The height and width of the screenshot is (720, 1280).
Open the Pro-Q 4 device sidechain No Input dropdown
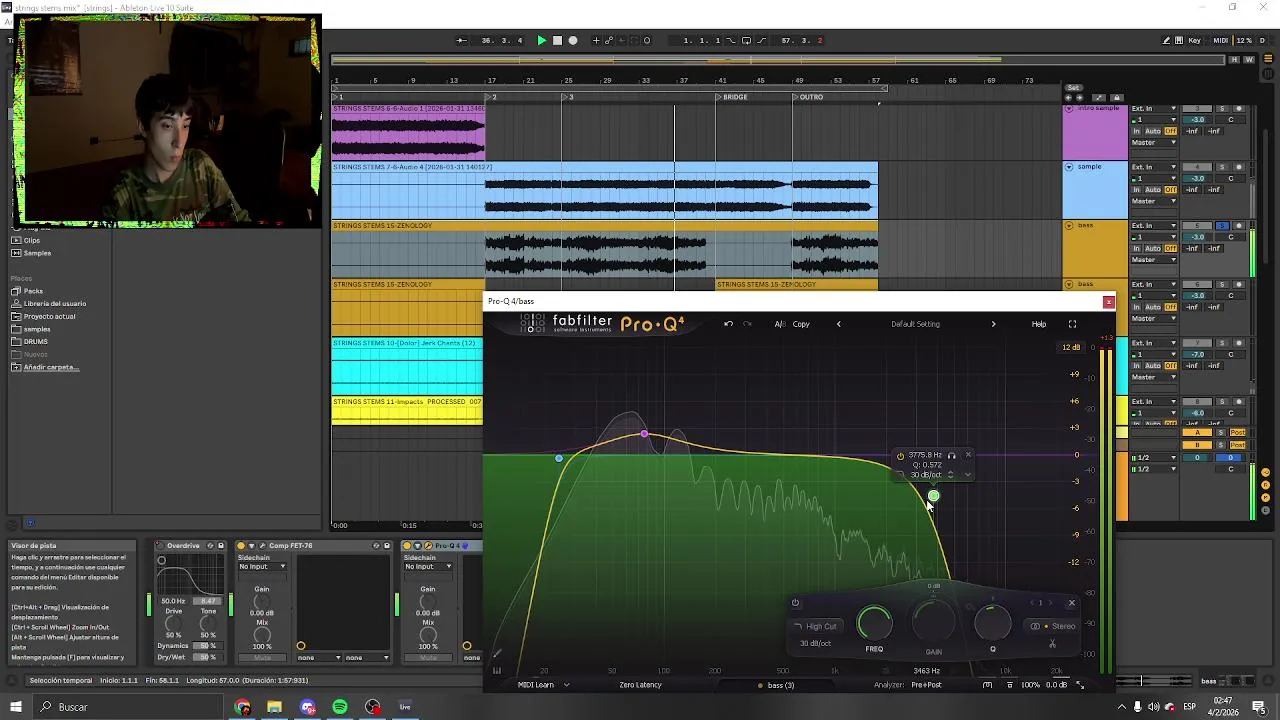click(x=428, y=567)
